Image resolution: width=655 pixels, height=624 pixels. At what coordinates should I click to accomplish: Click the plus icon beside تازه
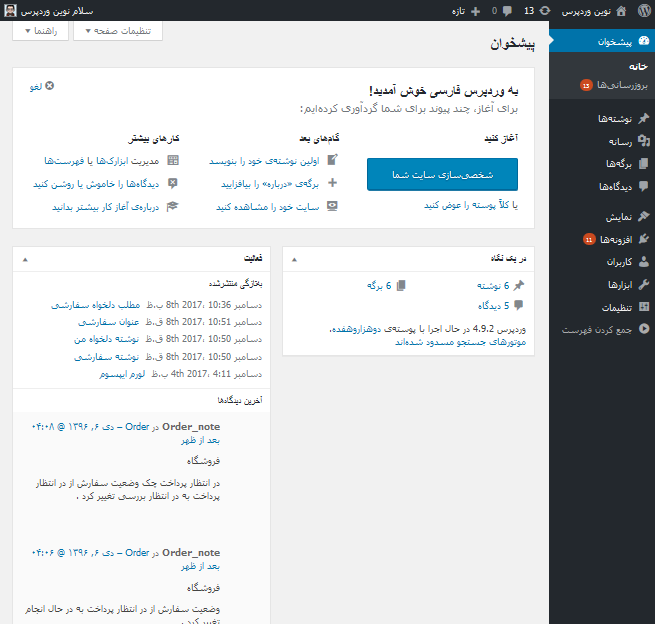pyautogui.click(x=475, y=11)
